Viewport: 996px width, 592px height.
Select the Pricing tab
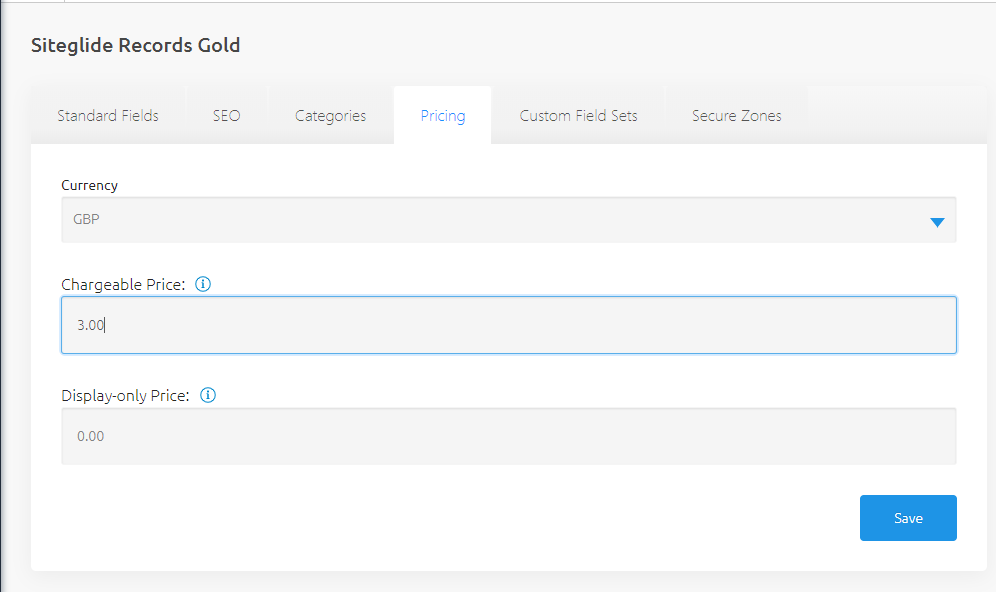pos(442,116)
